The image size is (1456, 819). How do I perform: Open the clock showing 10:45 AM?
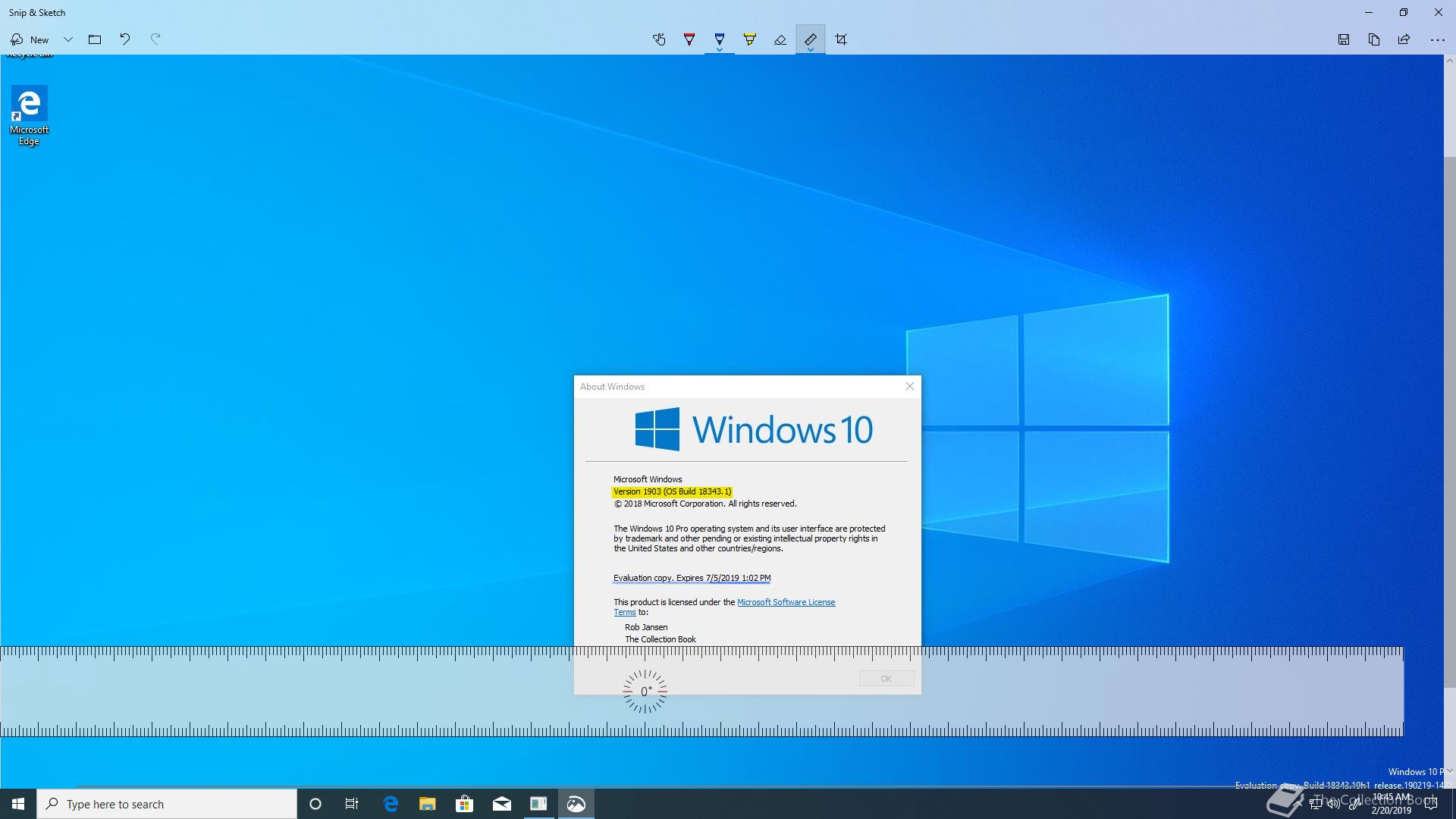pyautogui.click(x=1392, y=804)
